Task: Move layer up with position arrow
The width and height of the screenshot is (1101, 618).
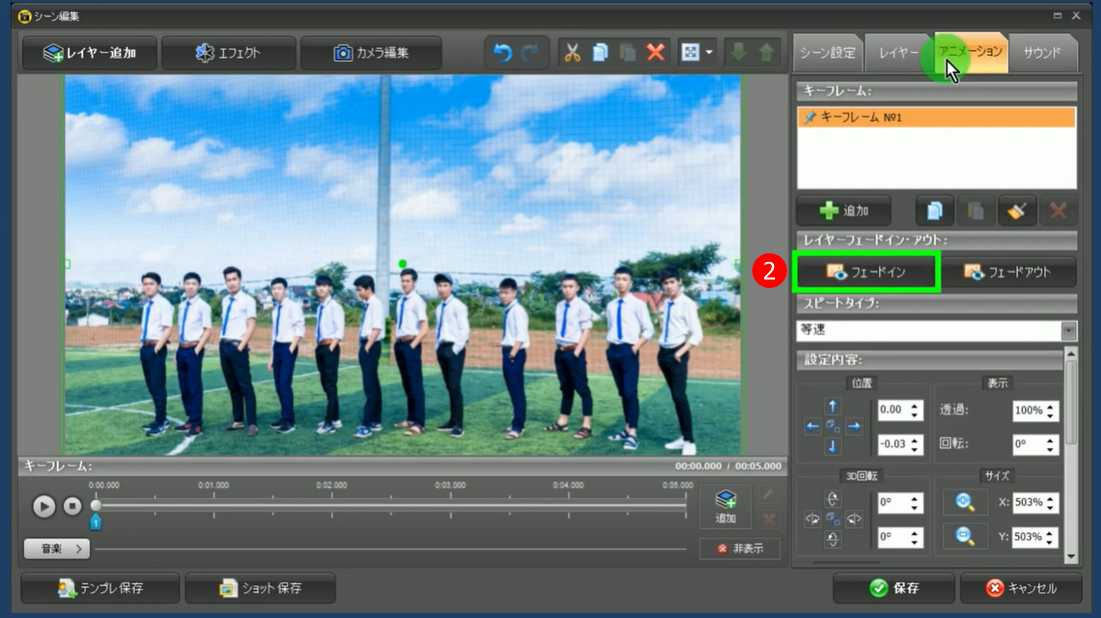Action: [x=833, y=407]
